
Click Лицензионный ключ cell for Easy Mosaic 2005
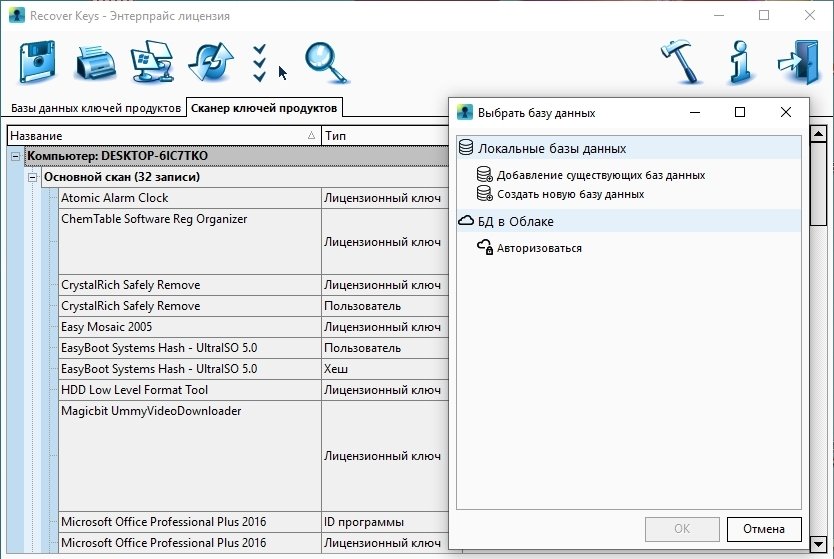[x=385, y=327]
